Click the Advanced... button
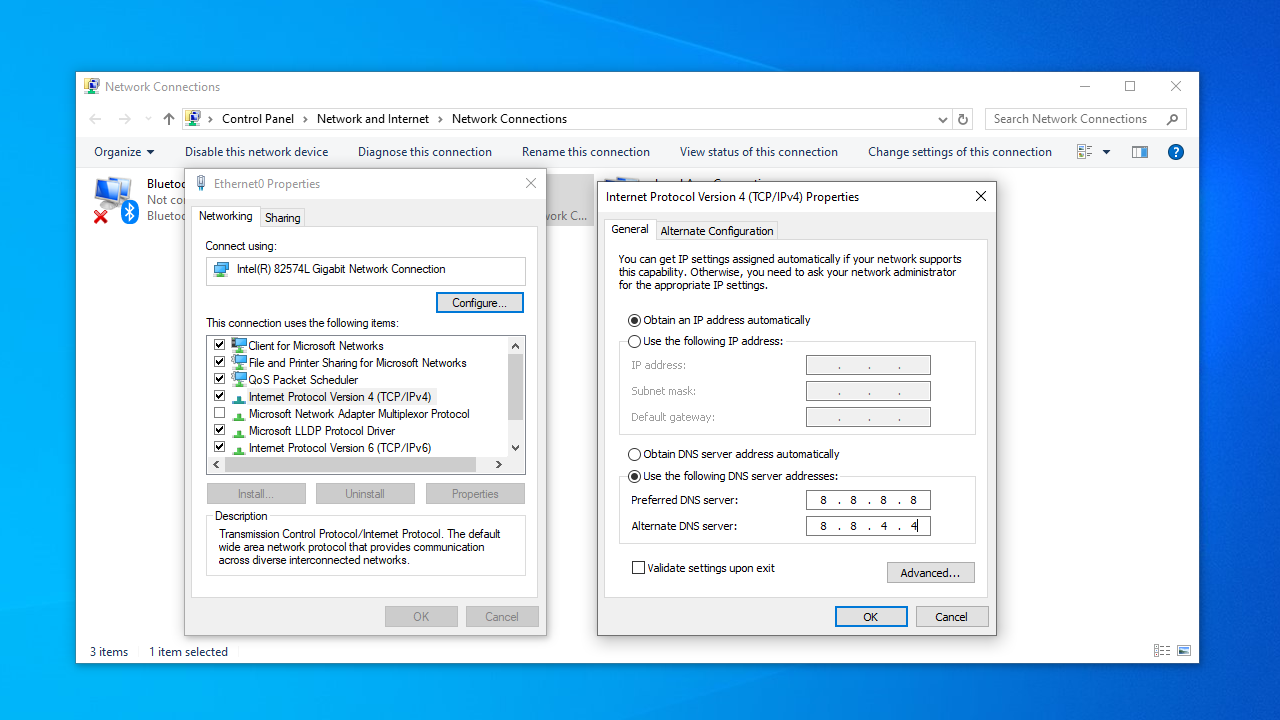Image resolution: width=1280 pixels, height=720 pixels. 930,573
